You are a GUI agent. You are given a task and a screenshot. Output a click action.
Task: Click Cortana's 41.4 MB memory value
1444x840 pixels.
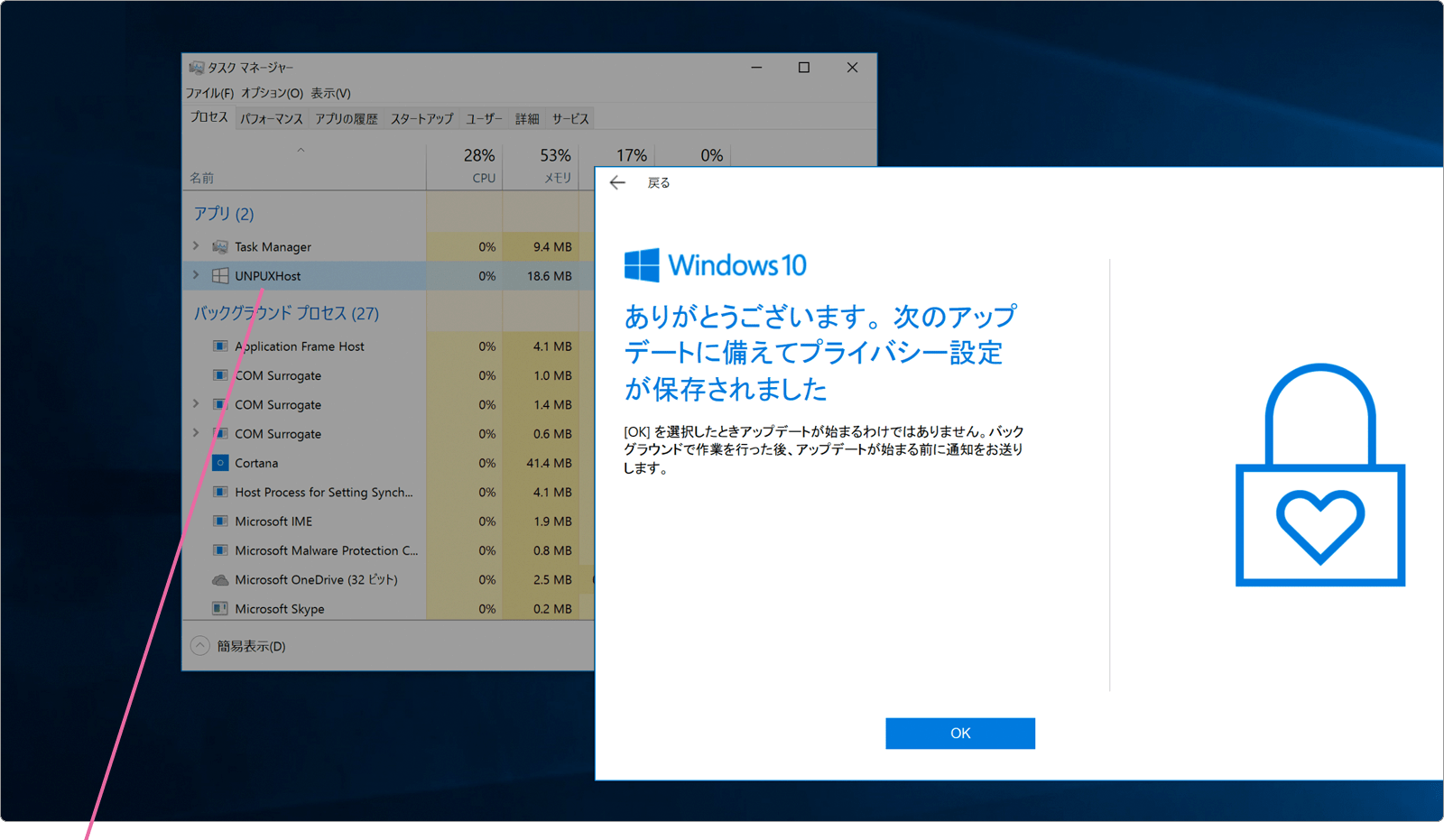550,463
